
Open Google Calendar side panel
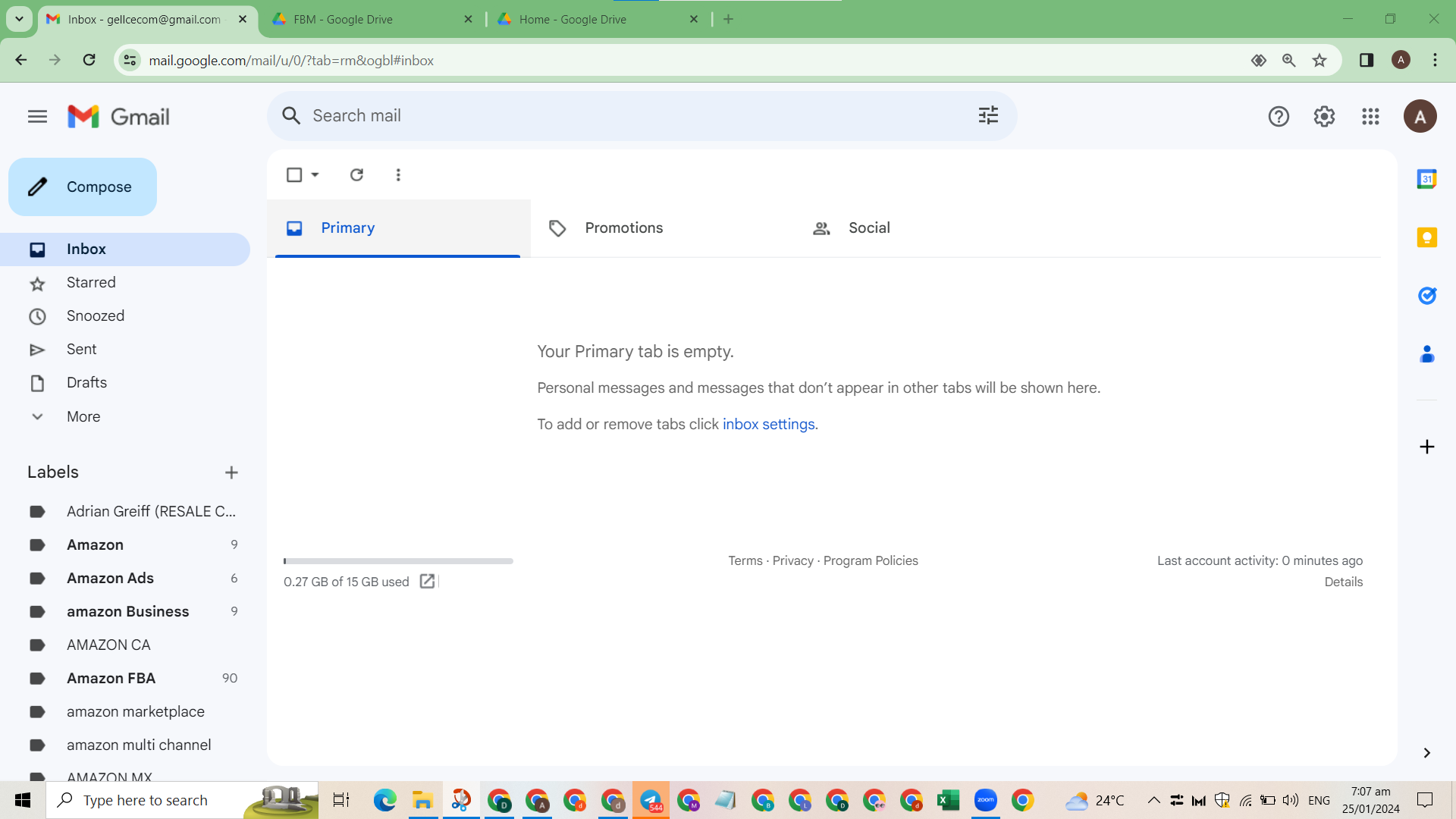coord(1426,179)
